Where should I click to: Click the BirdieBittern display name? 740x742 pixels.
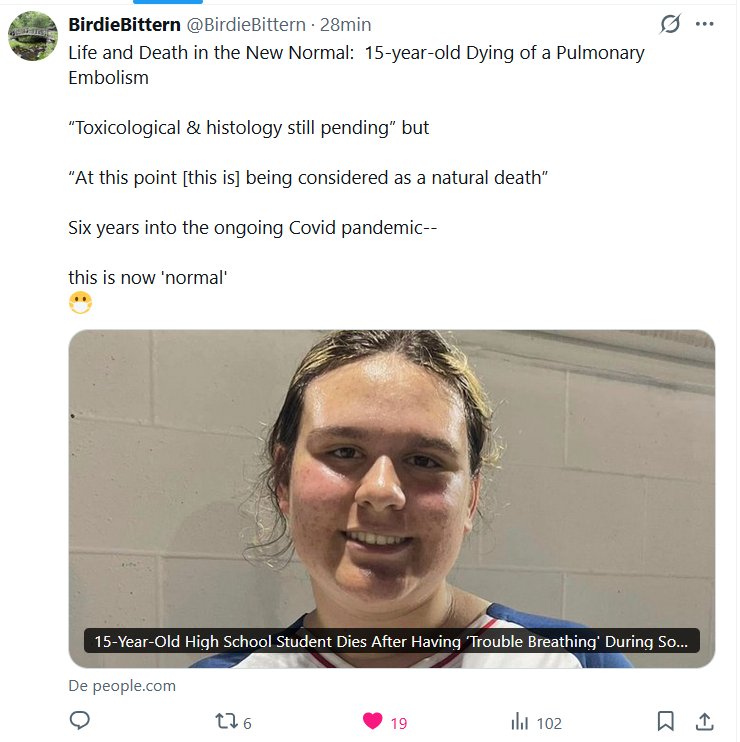point(124,24)
